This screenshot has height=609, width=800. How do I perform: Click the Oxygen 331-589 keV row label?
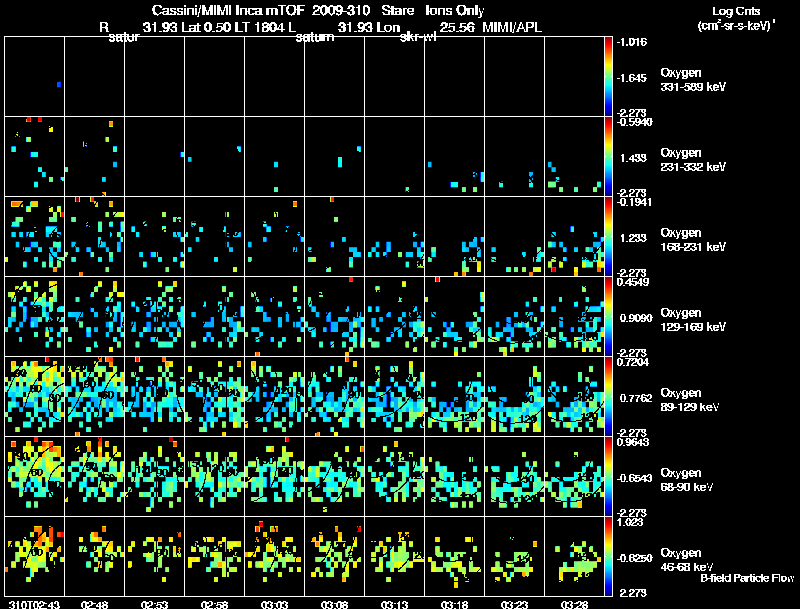[x=693, y=80]
